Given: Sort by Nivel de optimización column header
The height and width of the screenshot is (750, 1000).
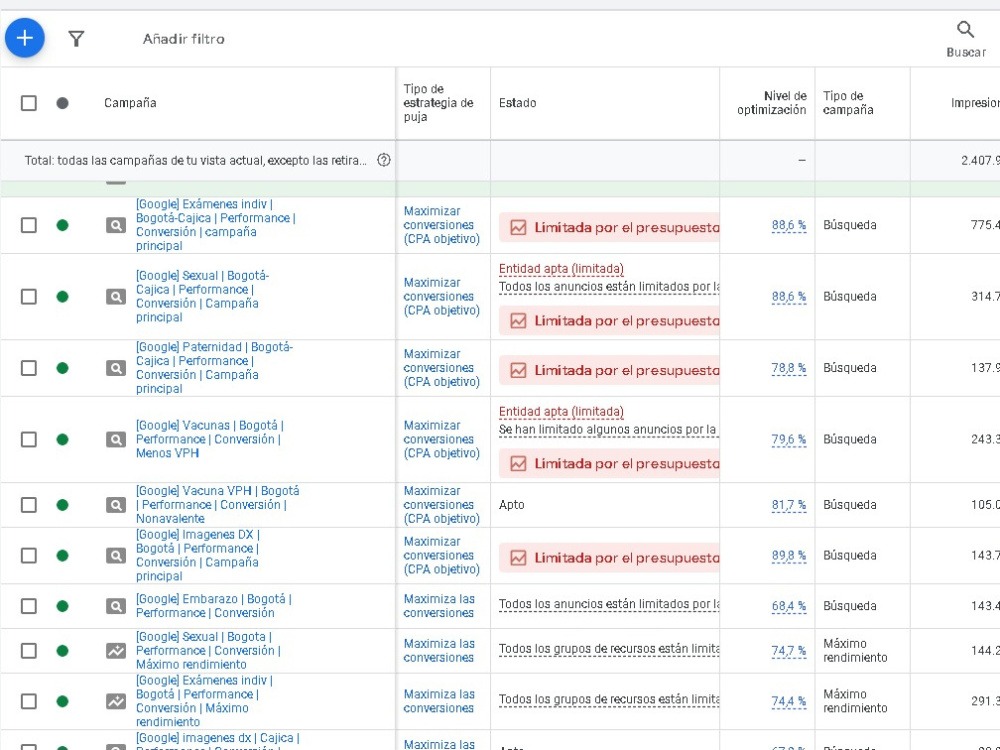Looking at the screenshot, I should coord(772,103).
